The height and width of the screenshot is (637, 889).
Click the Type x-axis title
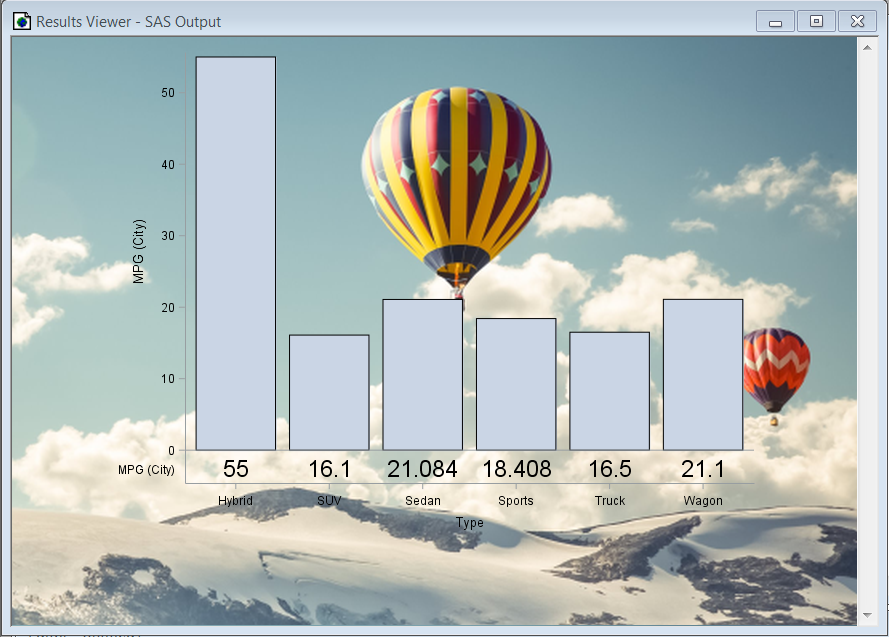point(469,523)
